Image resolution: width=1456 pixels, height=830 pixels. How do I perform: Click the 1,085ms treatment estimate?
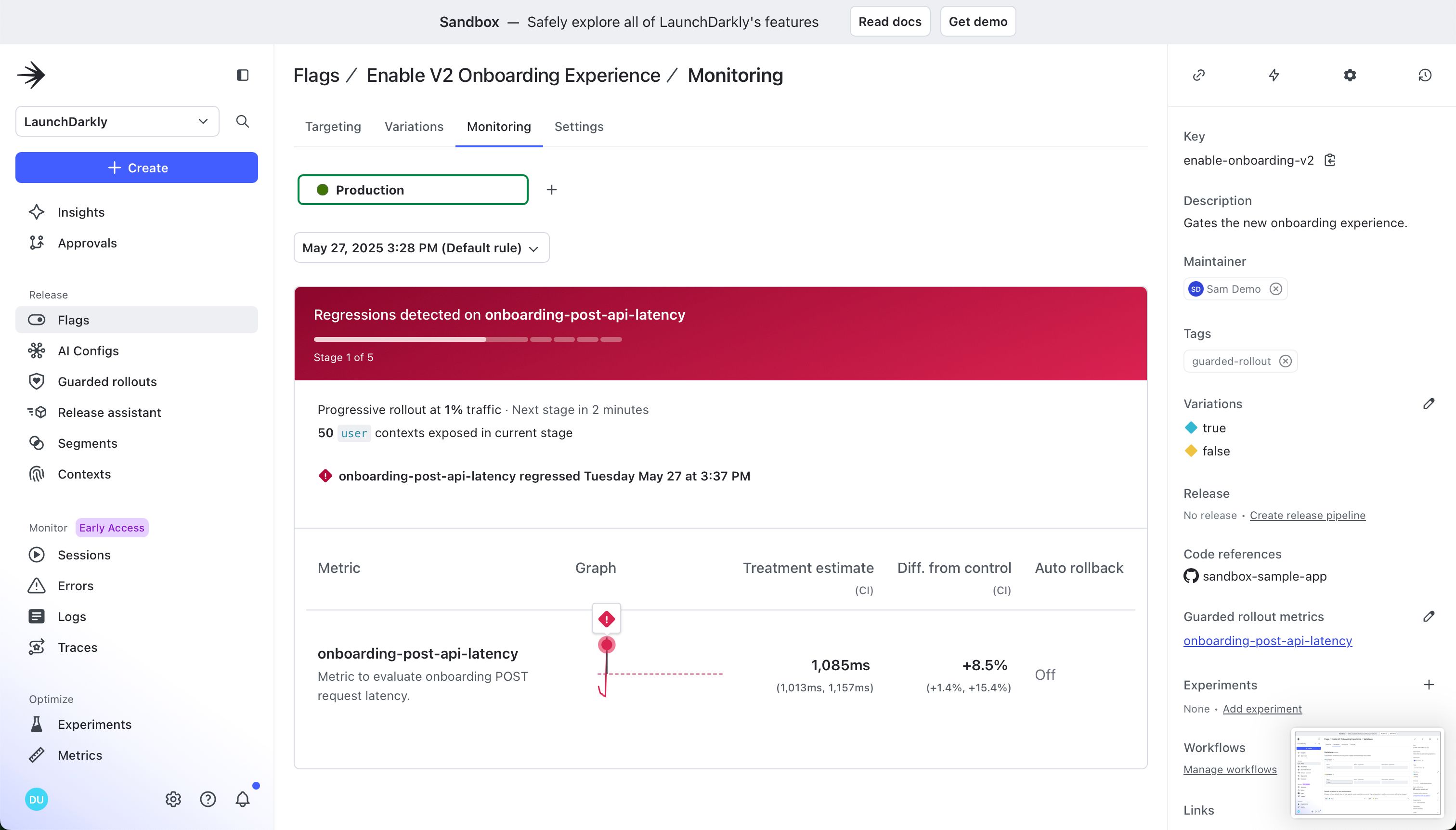coord(840,665)
